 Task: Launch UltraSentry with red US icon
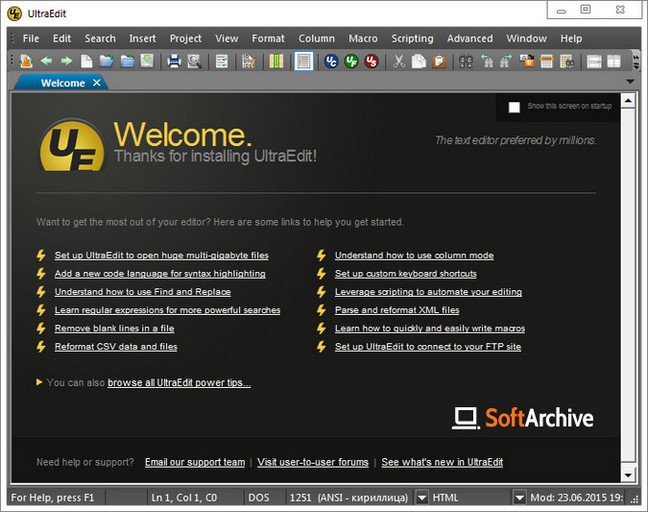pos(372,61)
